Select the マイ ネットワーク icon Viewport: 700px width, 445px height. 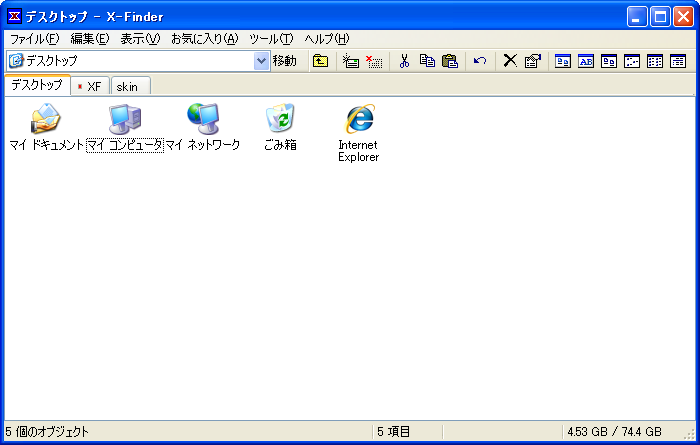click(x=202, y=119)
